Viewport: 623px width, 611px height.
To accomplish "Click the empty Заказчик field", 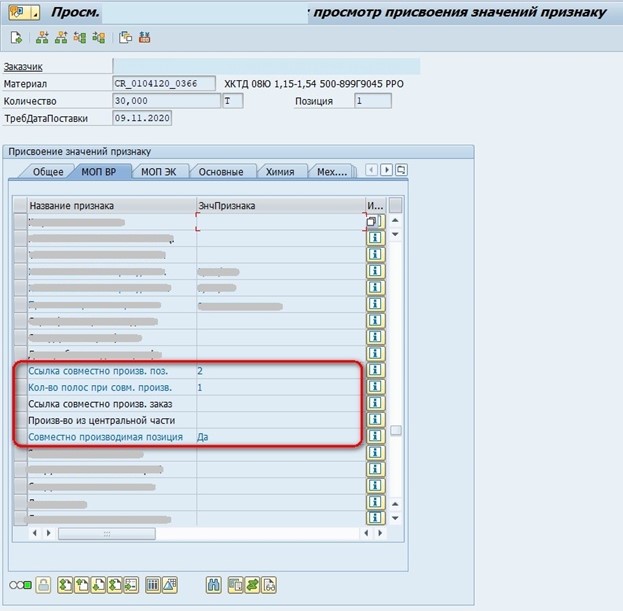I will point(266,66).
